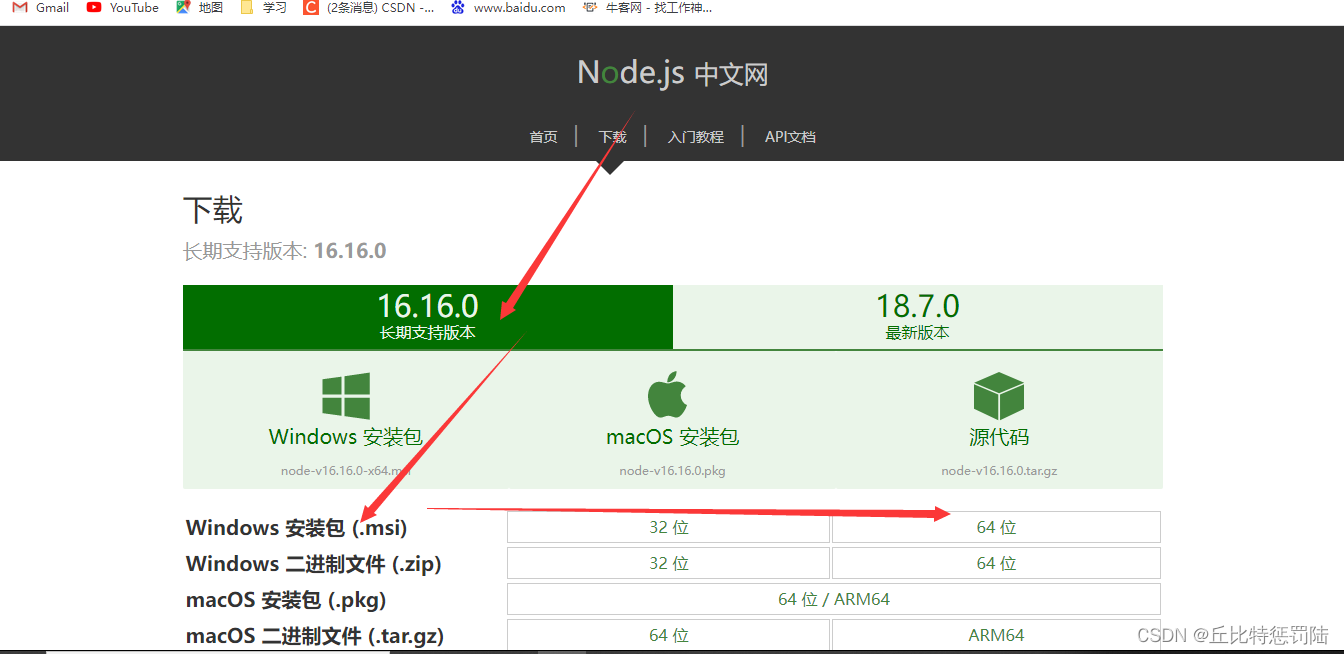
Task: Click the Windows logo installer icon
Action: (346, 396)
